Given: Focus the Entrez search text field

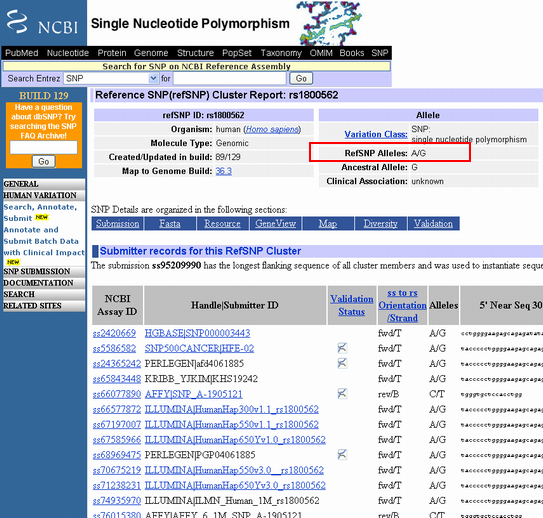Looking at the screenshot, I should coord(230,79).
